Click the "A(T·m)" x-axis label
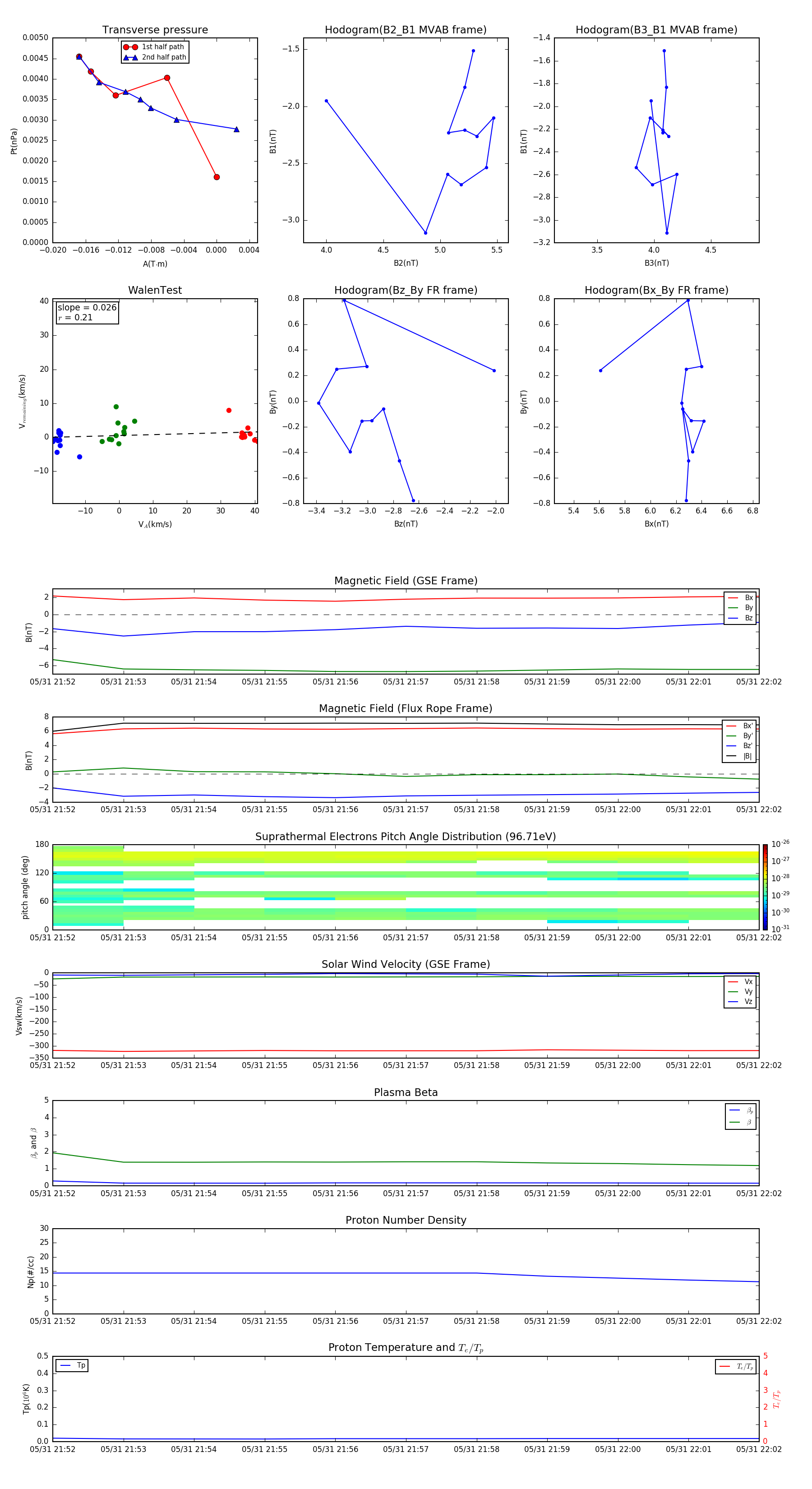The image size is (812, 1489). pos(155,264)
